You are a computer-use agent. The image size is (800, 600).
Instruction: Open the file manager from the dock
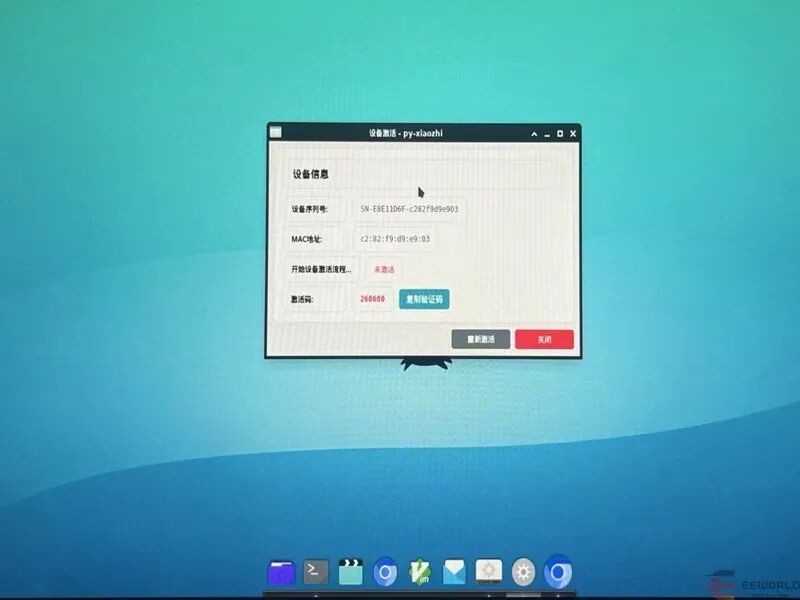click(x=281, y=572)
